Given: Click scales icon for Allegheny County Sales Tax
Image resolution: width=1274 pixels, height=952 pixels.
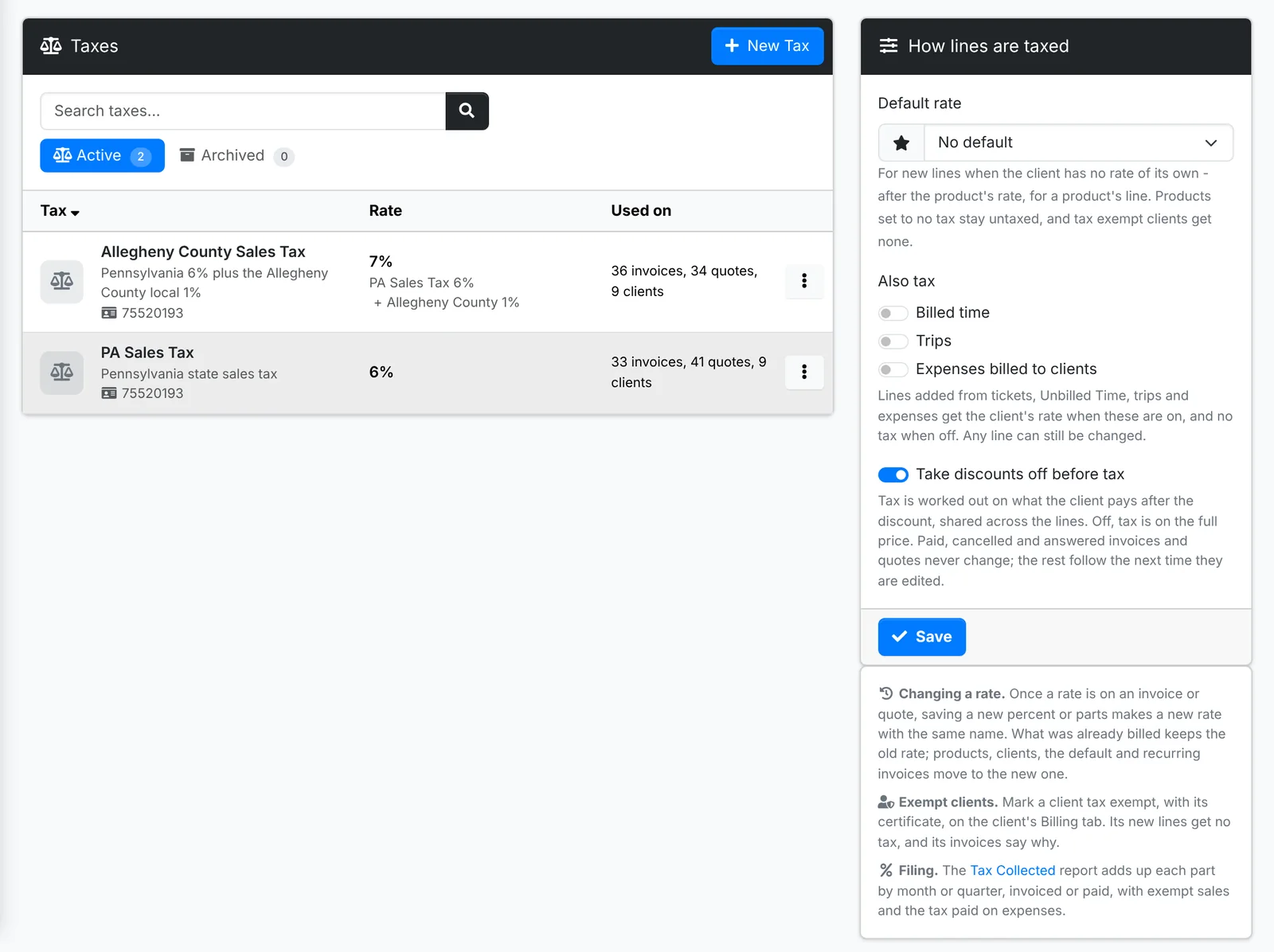Looking at the screenshot, I should (62, 282).
